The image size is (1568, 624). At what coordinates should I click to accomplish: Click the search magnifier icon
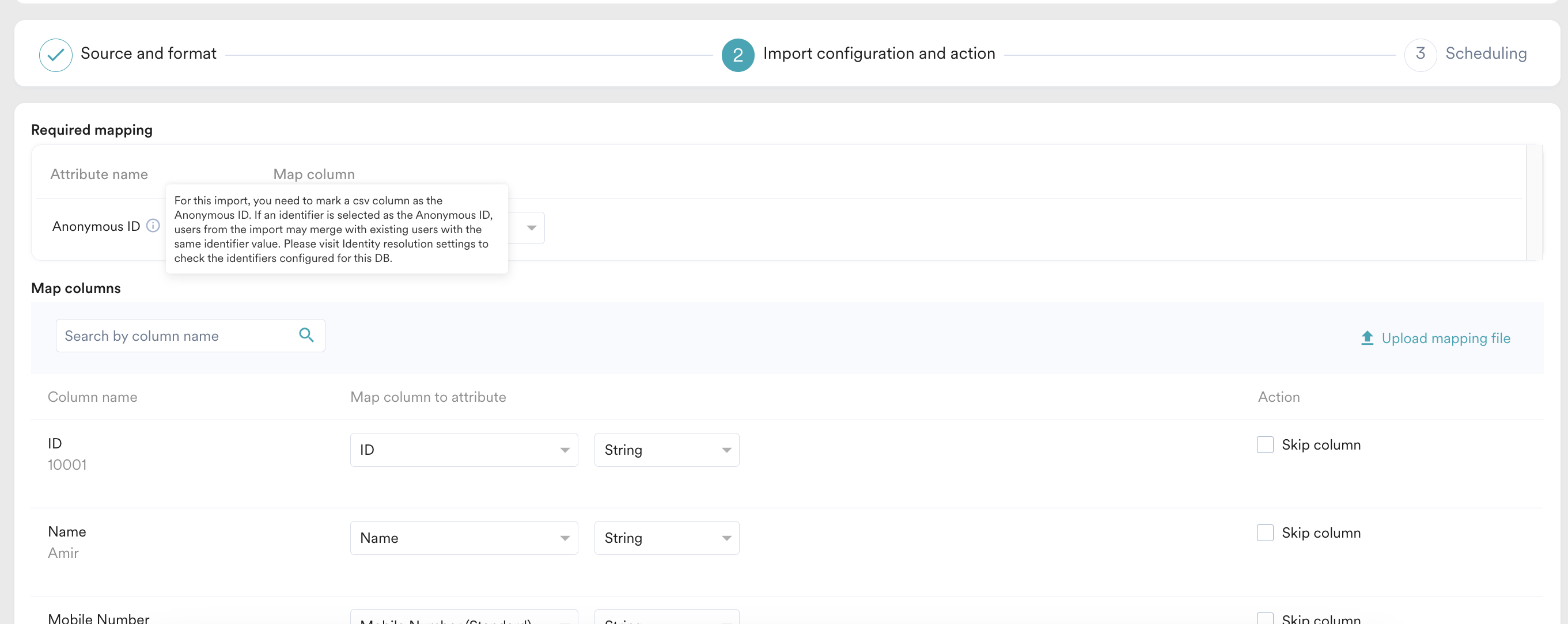pos(306,335)
